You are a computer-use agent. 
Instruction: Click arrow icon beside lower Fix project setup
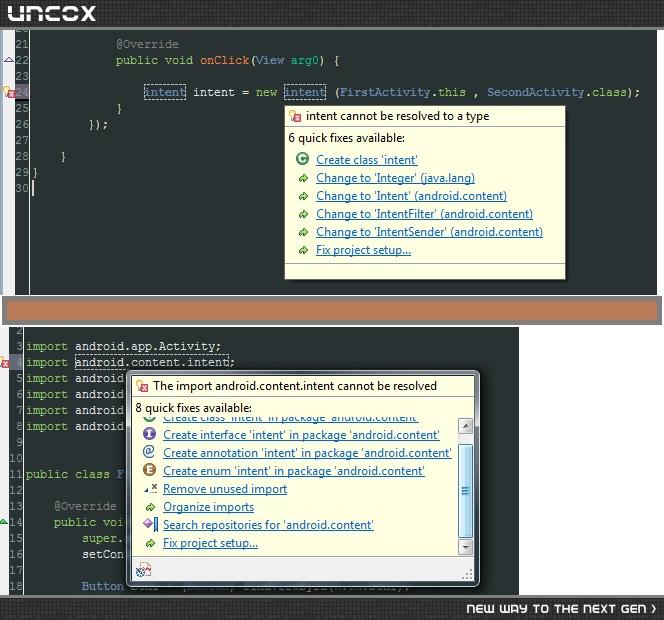(150, 543)
